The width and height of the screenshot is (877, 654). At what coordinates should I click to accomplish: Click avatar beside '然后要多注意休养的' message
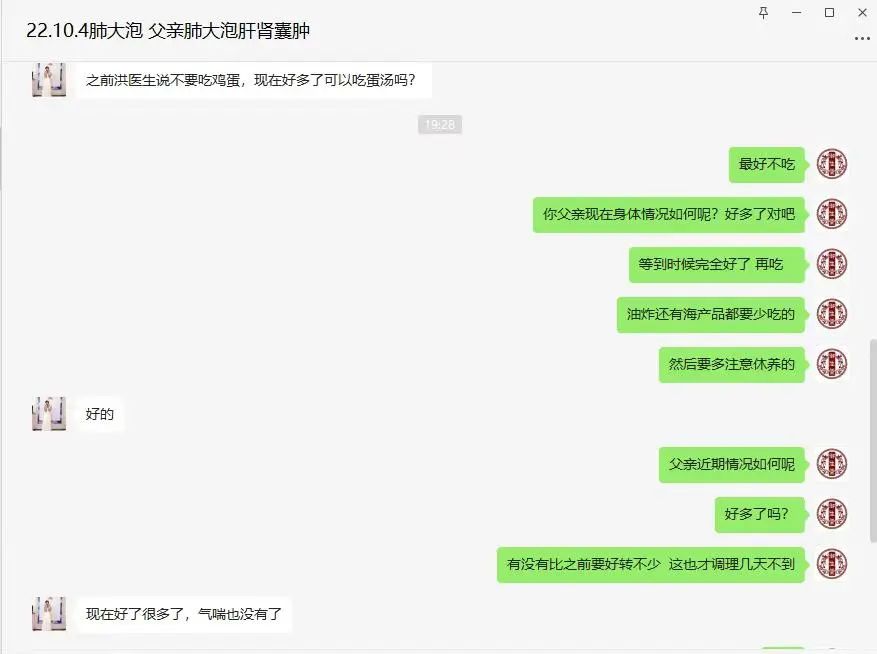coord(832,364)
